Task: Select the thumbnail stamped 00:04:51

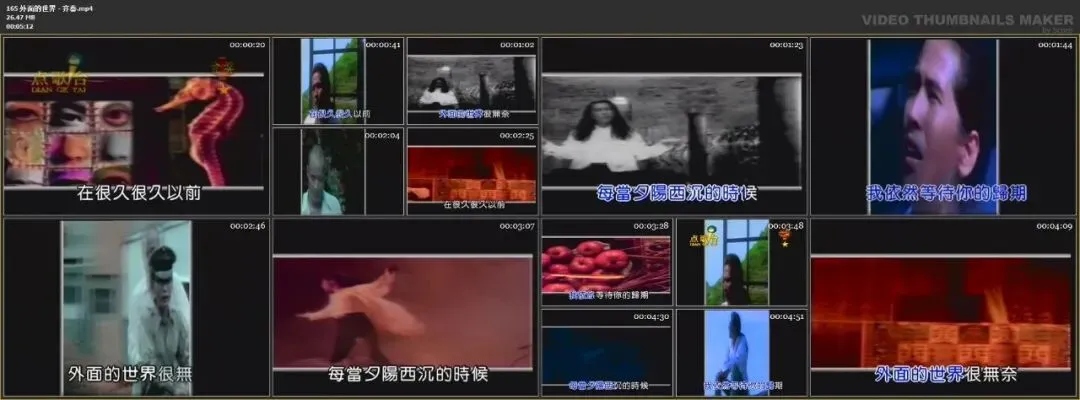Action: click(x=741, y=352)
